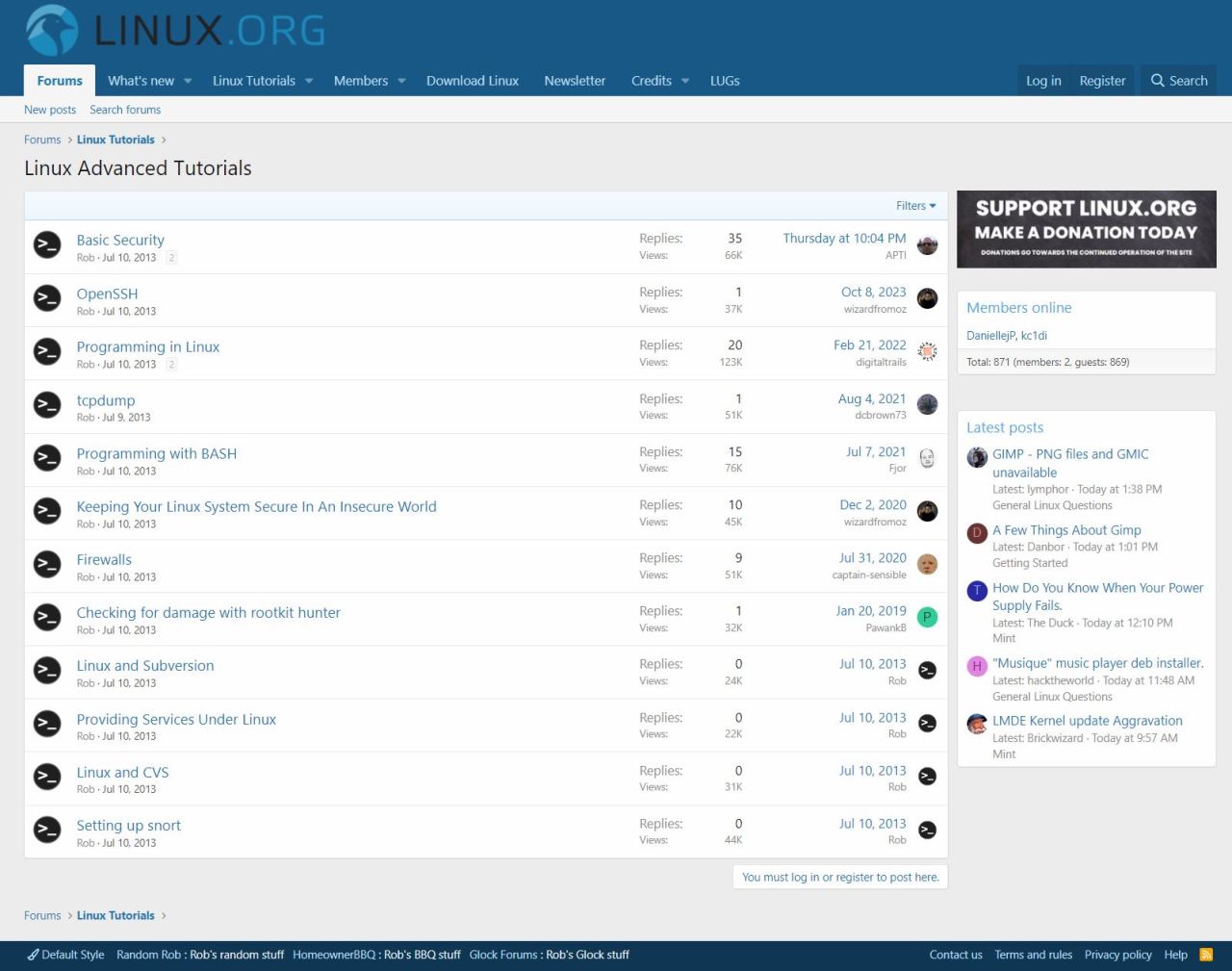Open digitaltrails avatar on Programming in Linux row
The width and height of the screenshot is (1232, 971).
(x=928, y=351)
